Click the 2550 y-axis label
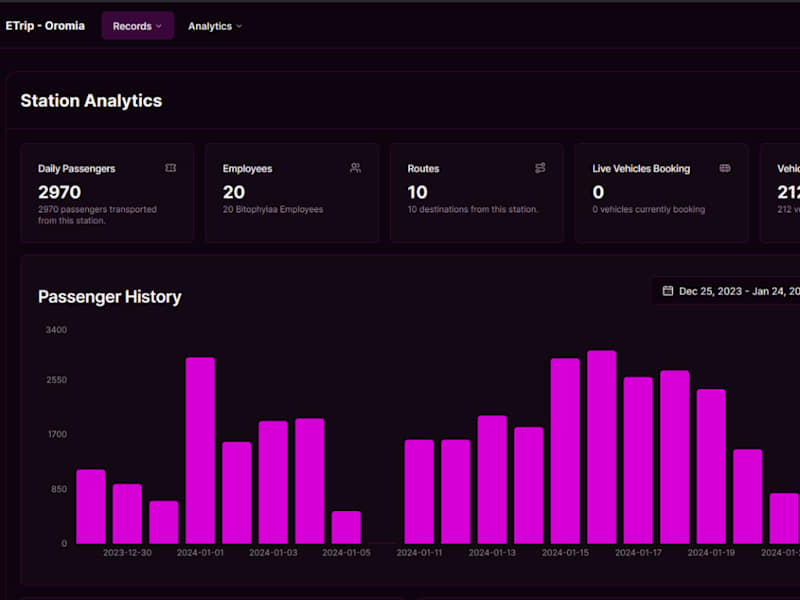Viewport: 800px width, 600px height. [x=56, y=380]
